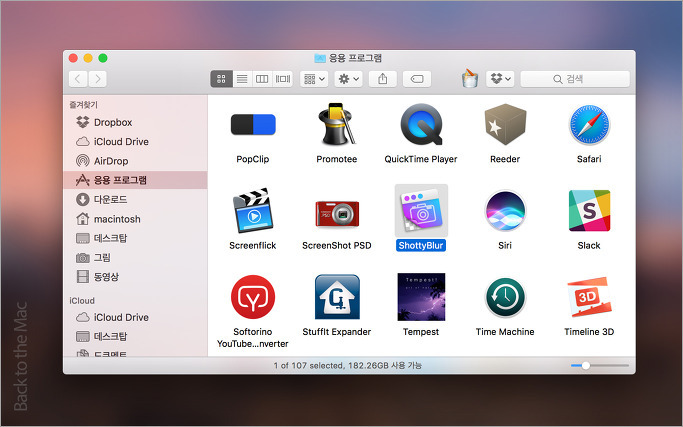Open the PopClip app icon

click(253, 125)
